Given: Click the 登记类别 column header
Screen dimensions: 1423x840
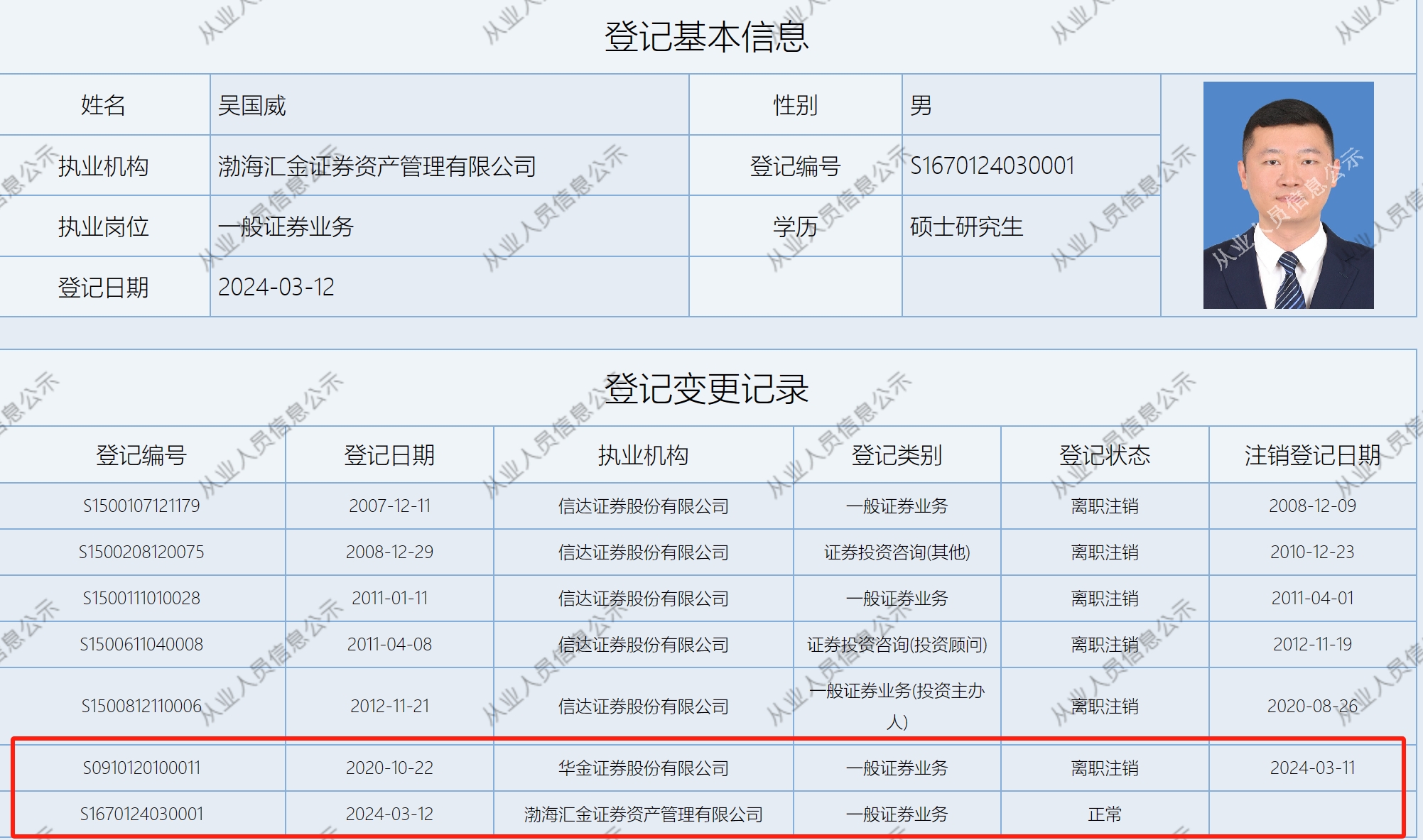Looking at the screenshot, I should pyautogui.click(x=897, y=455).
